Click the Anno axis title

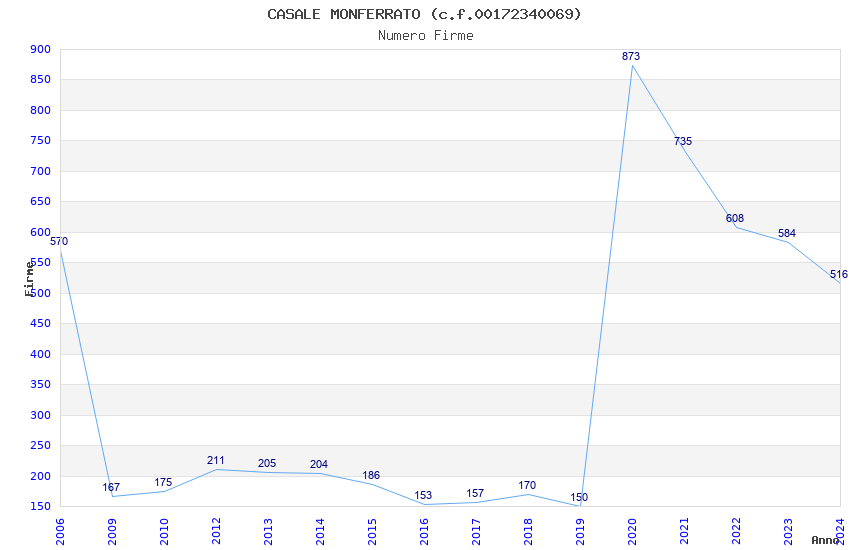pos(826,540)
